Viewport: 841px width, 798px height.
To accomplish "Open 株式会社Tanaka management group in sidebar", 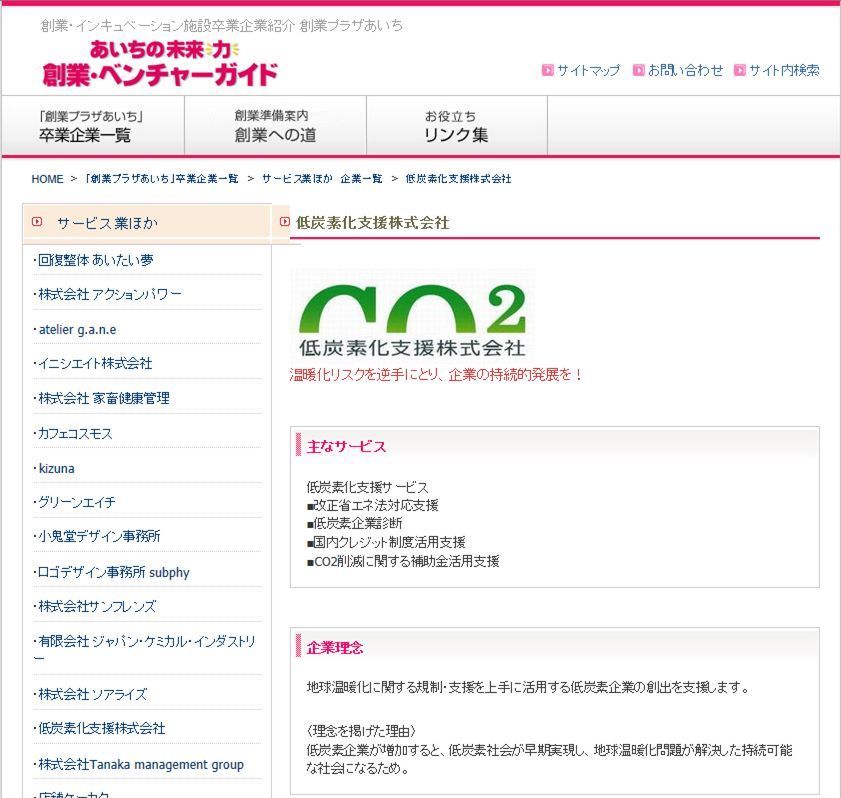I will (x=141, y=764).
